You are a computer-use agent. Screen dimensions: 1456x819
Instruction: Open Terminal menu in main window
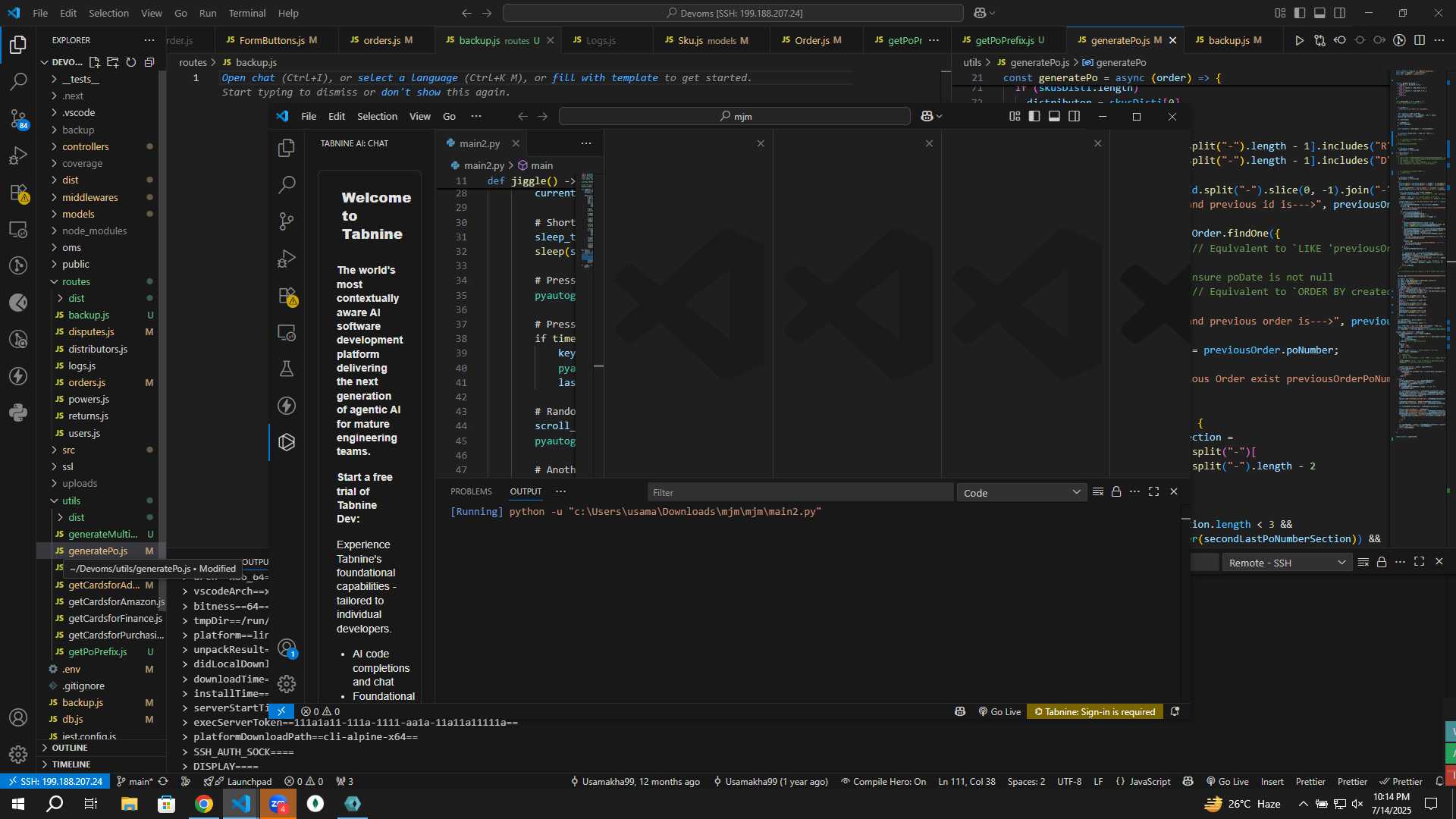pos(247,13)
